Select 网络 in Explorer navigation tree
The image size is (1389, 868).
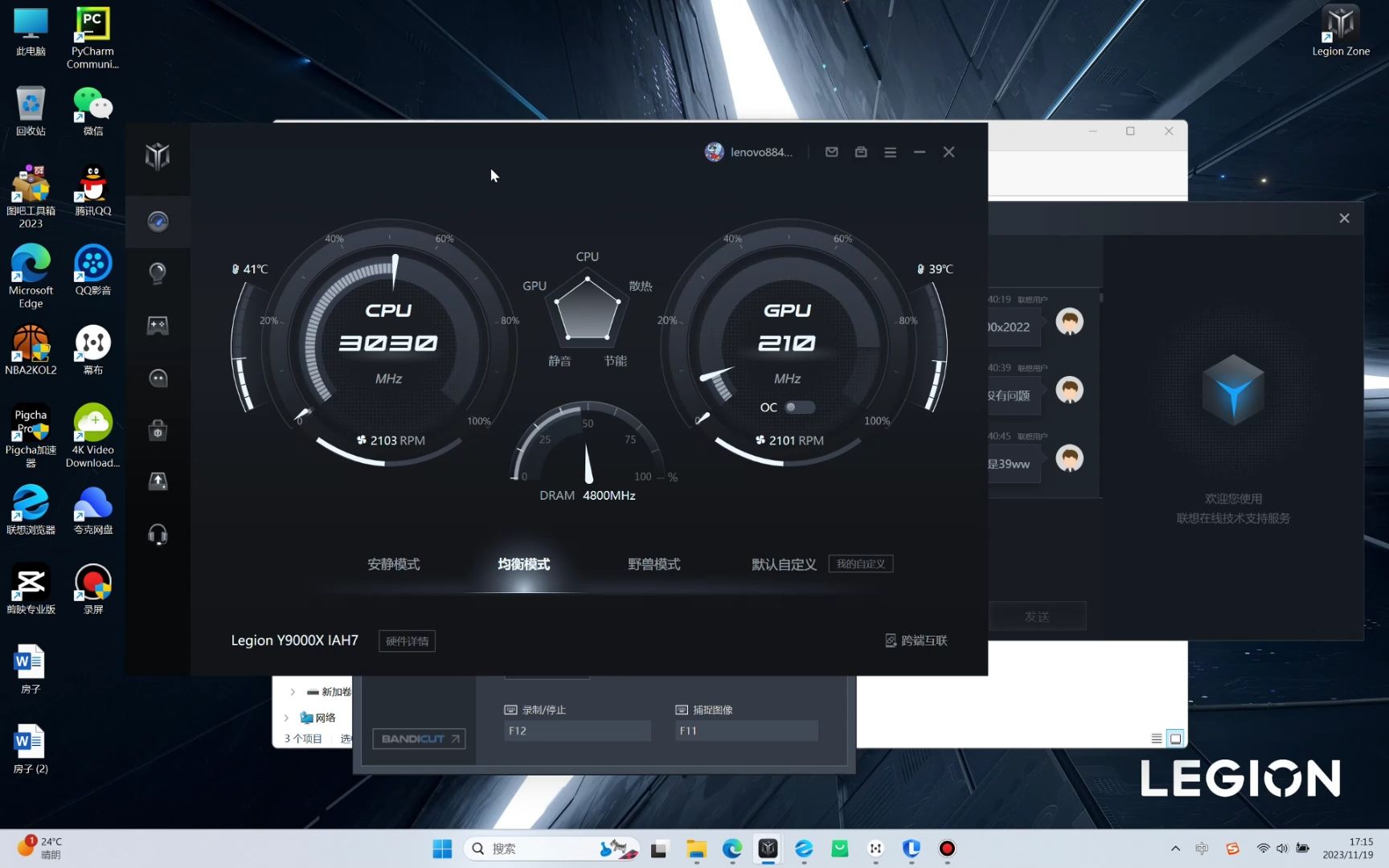318,718
